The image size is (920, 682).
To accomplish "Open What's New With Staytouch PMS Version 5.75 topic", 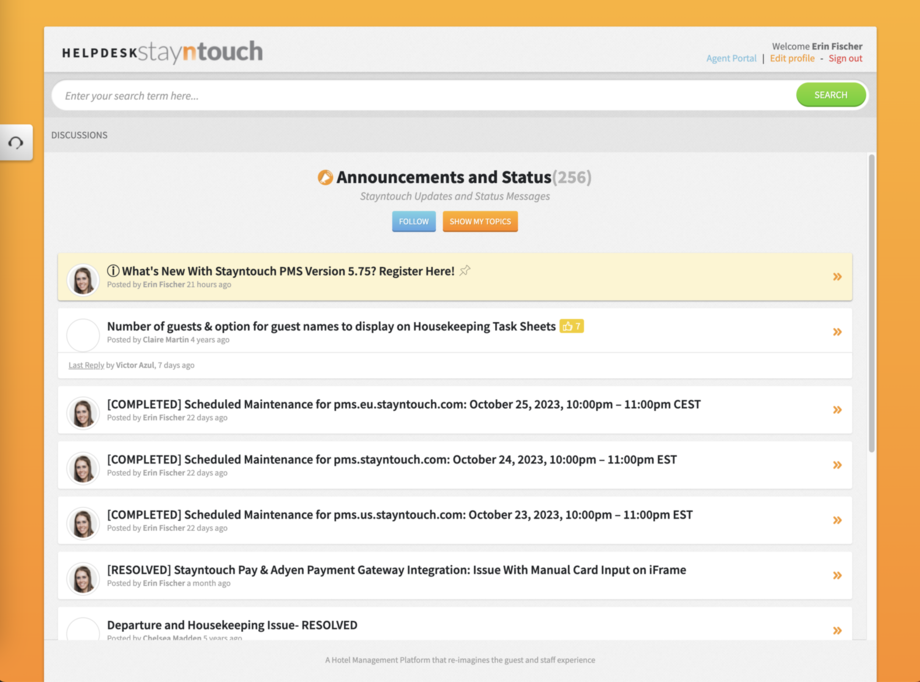I will coord(288,271).
